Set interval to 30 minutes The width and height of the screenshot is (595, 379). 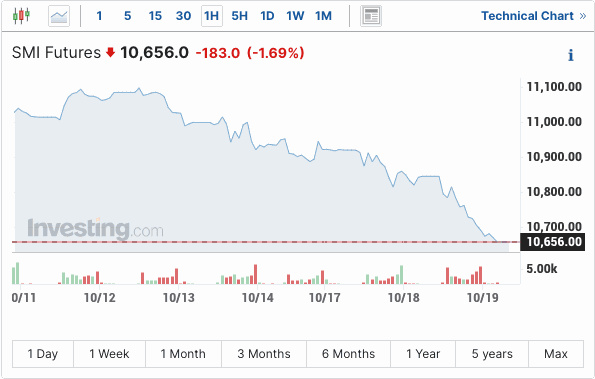[183, 16]
